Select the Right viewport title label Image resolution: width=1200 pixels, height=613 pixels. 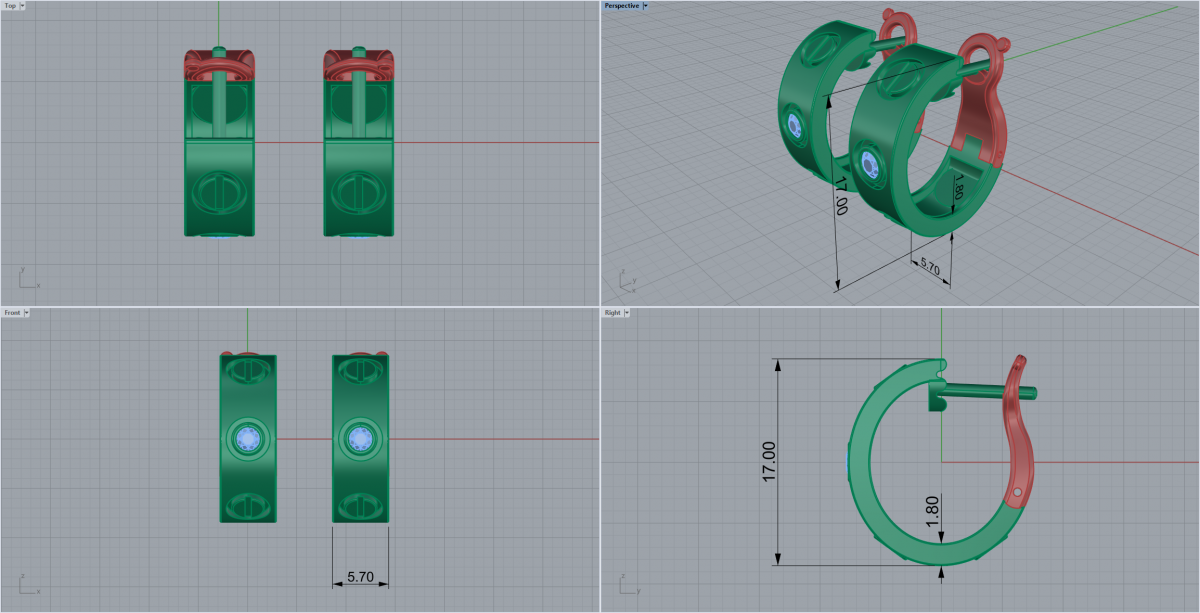point(612,313)
